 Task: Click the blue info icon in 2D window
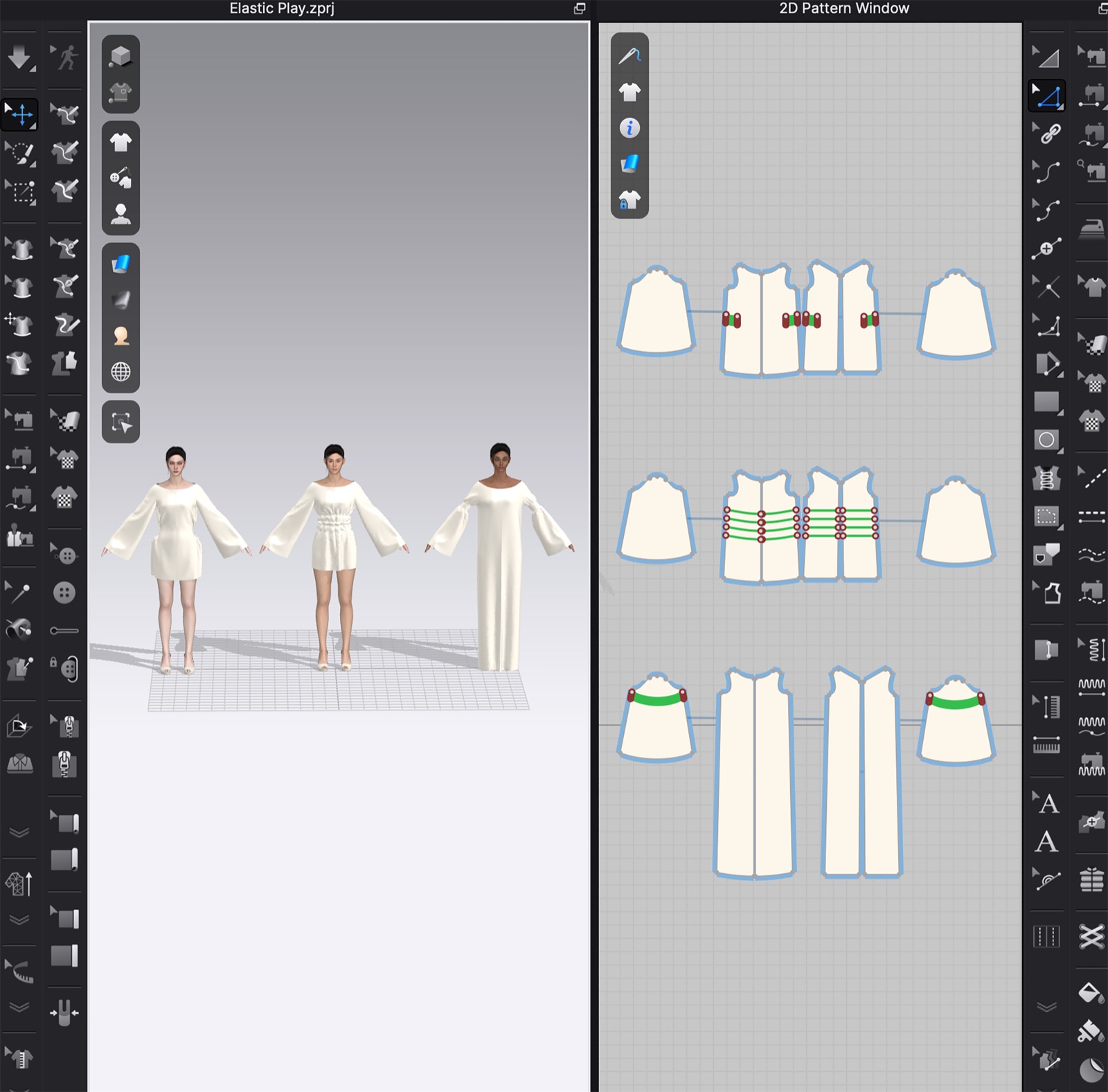629,128
